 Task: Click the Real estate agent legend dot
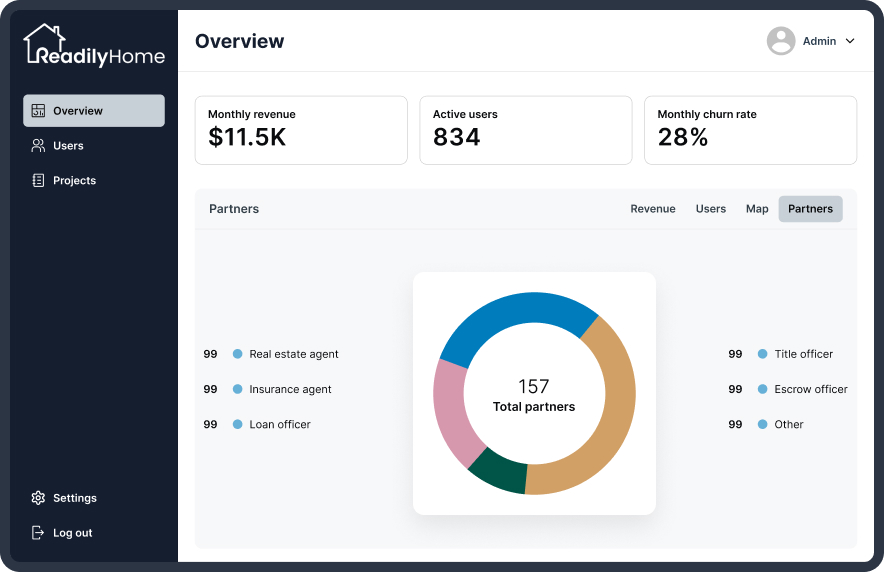click(x=238, y=354)
